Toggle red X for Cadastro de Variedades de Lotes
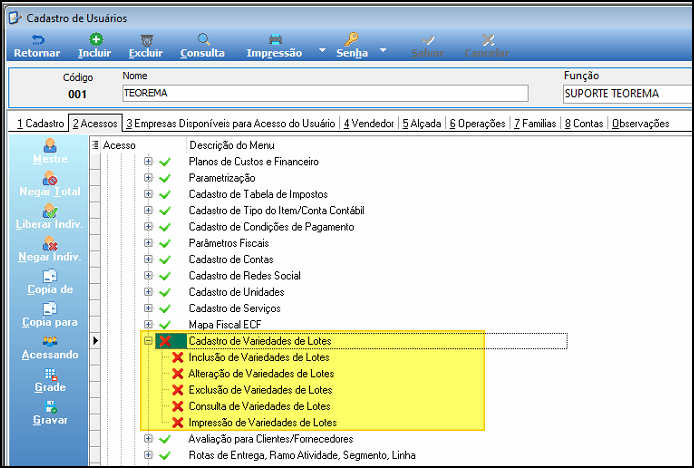Viewport: 694px width, 468px height. click(165, 341)
